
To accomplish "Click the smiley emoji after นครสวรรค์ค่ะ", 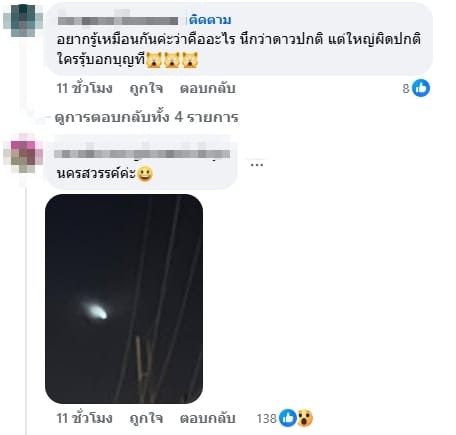I will [145, 174].
